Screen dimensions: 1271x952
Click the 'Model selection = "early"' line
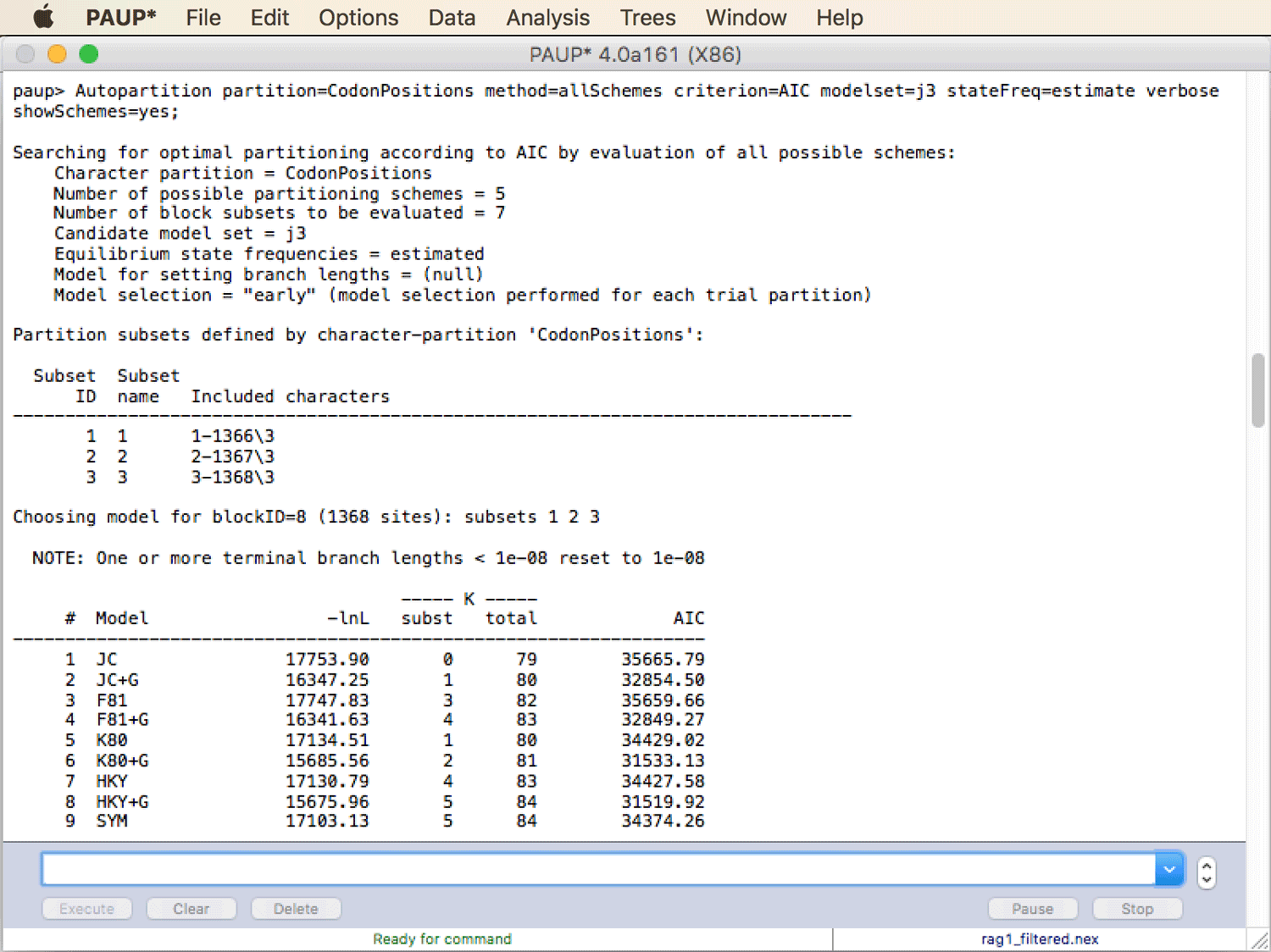[462, 296]
